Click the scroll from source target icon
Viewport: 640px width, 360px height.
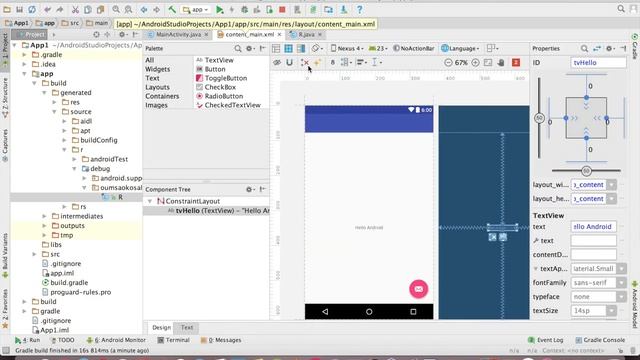click(96, 35)
